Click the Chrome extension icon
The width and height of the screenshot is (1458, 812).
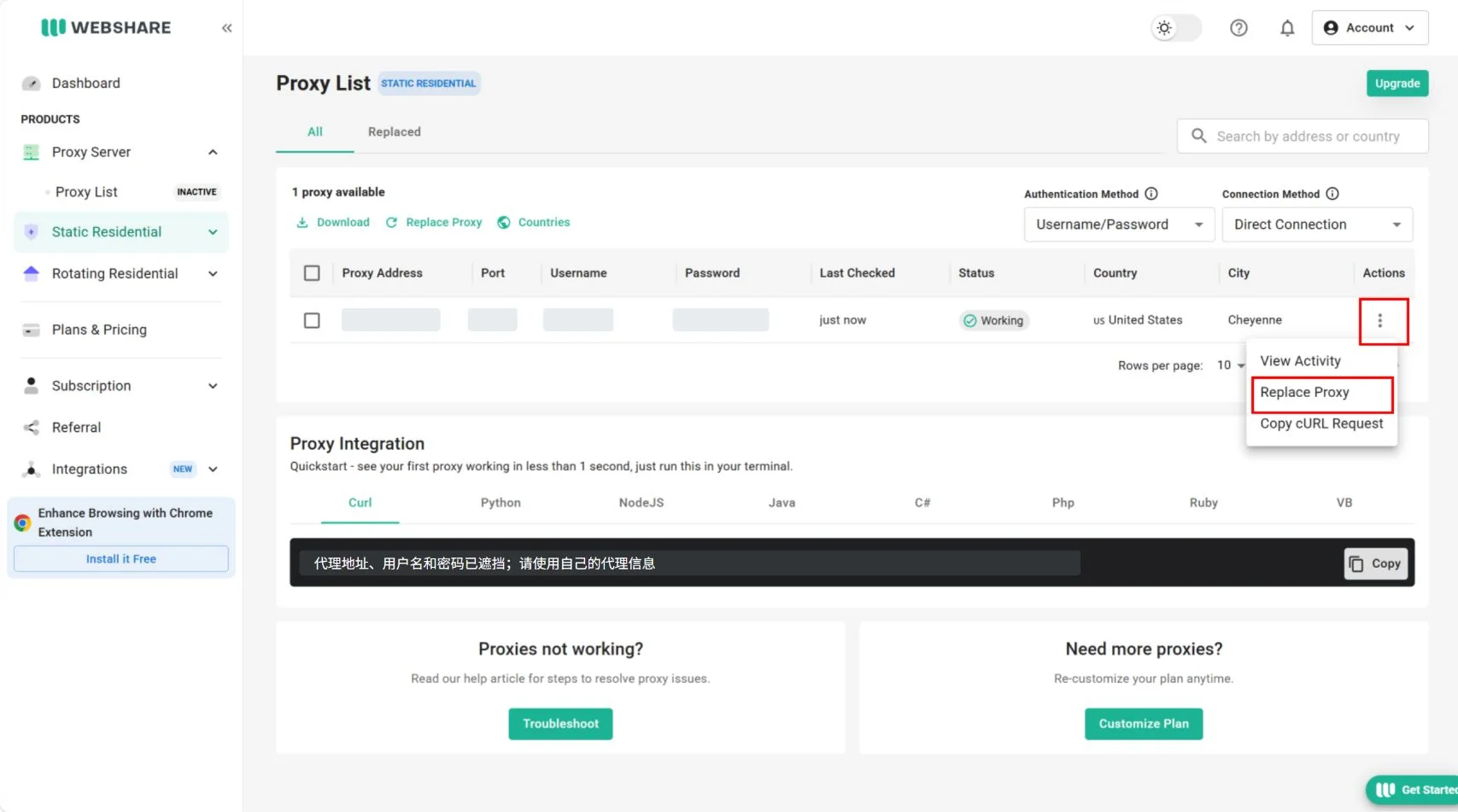(x=22, y=523)
